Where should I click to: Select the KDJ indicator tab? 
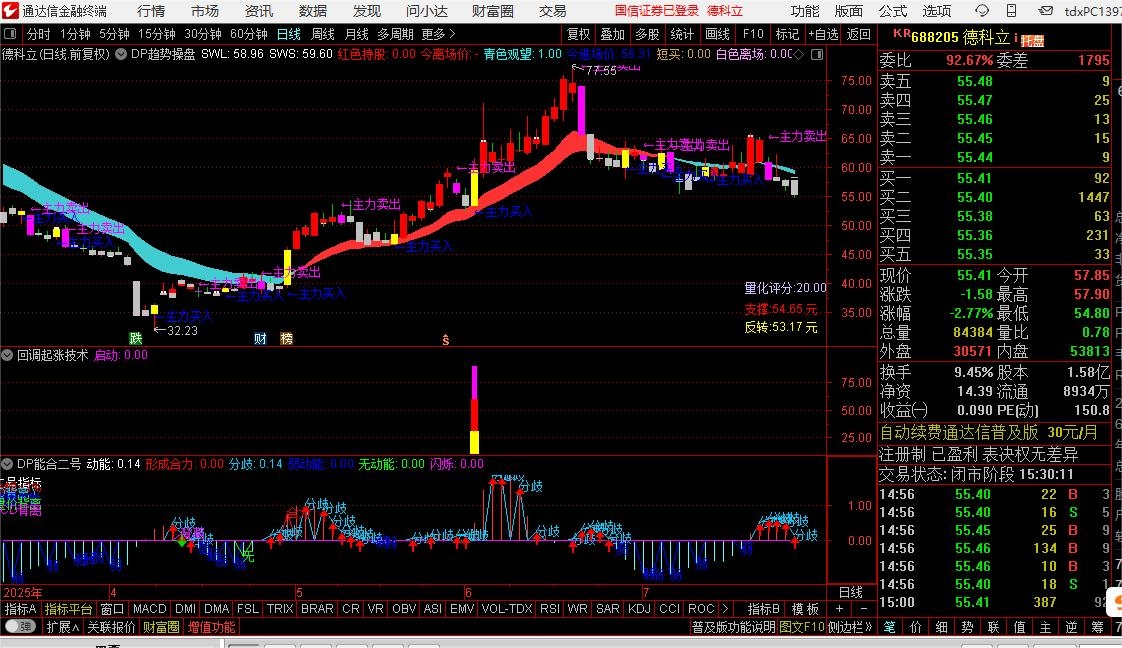pos(639,609)
